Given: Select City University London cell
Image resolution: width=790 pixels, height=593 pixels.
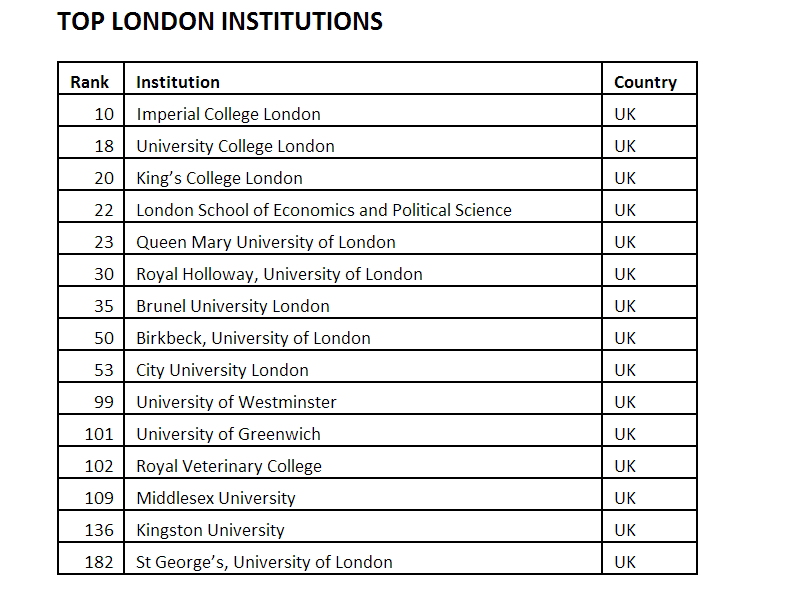Looking at the screenshot, I should (222, 370).
